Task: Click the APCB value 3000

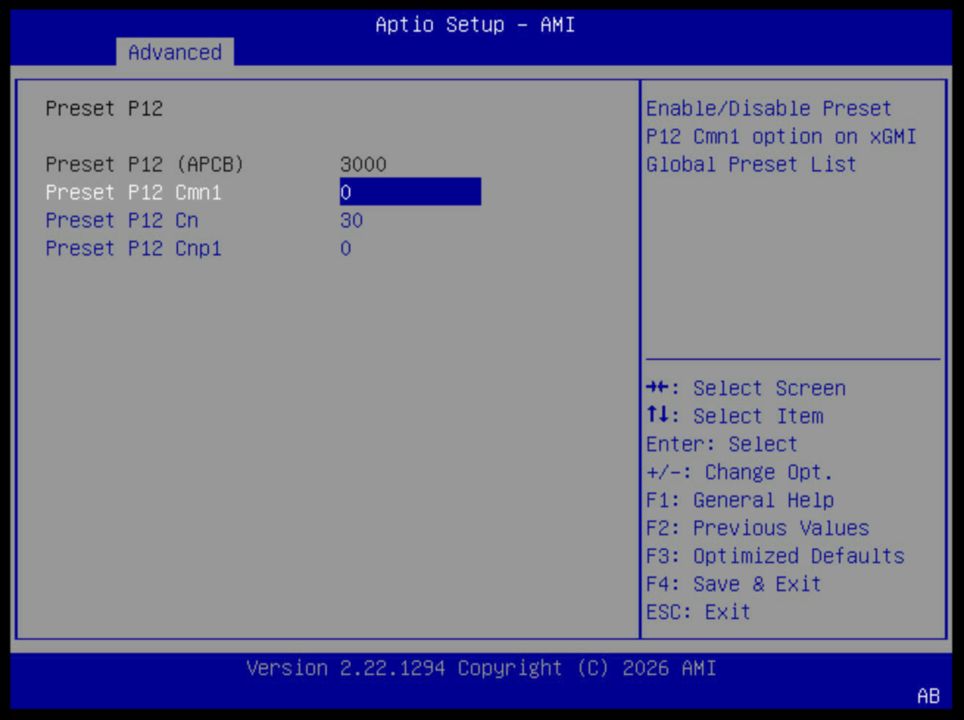Action: (x=363, y=164)
